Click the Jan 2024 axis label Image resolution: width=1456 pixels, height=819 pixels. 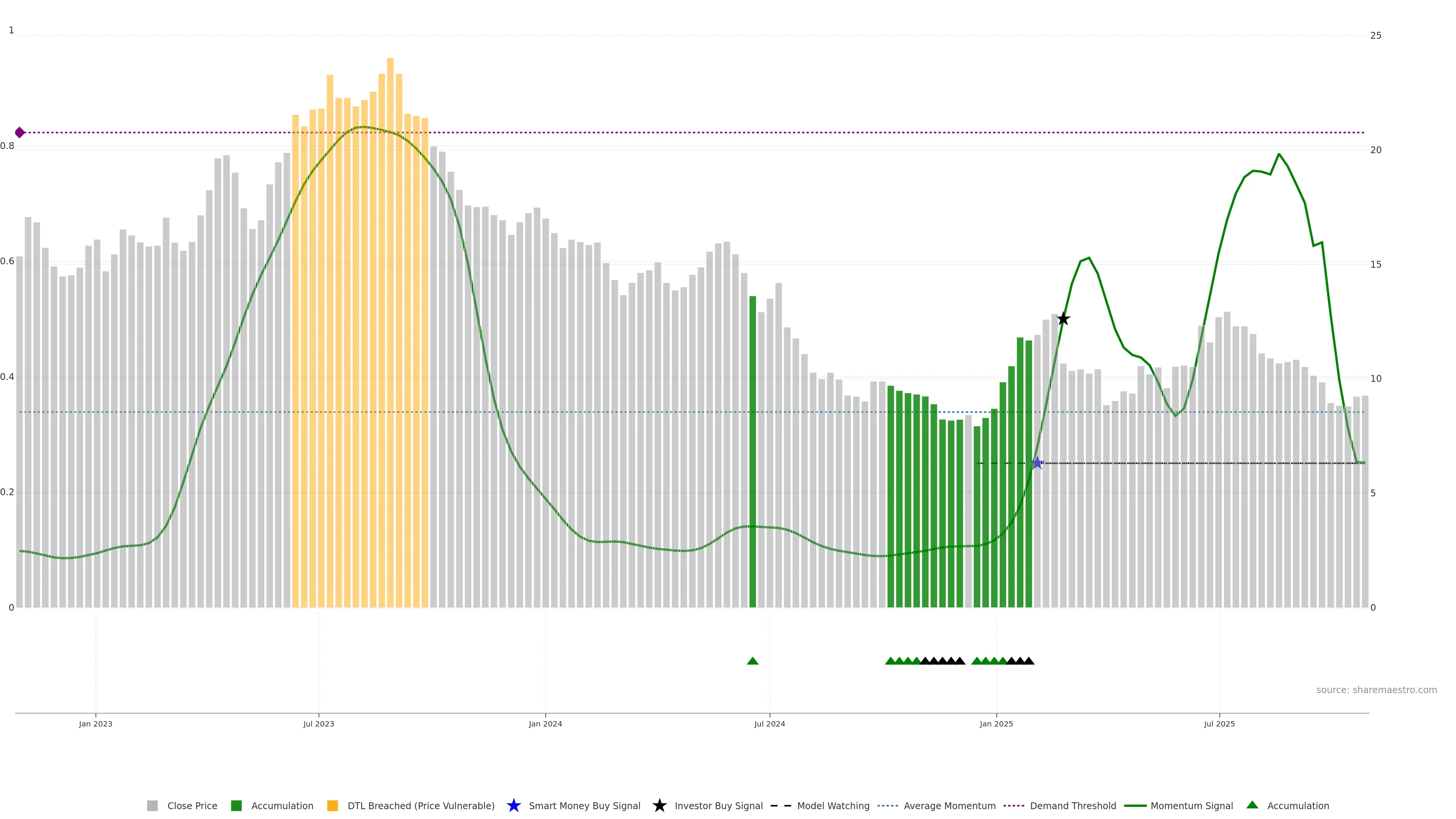pyautogui.click(x=545, y=723)
